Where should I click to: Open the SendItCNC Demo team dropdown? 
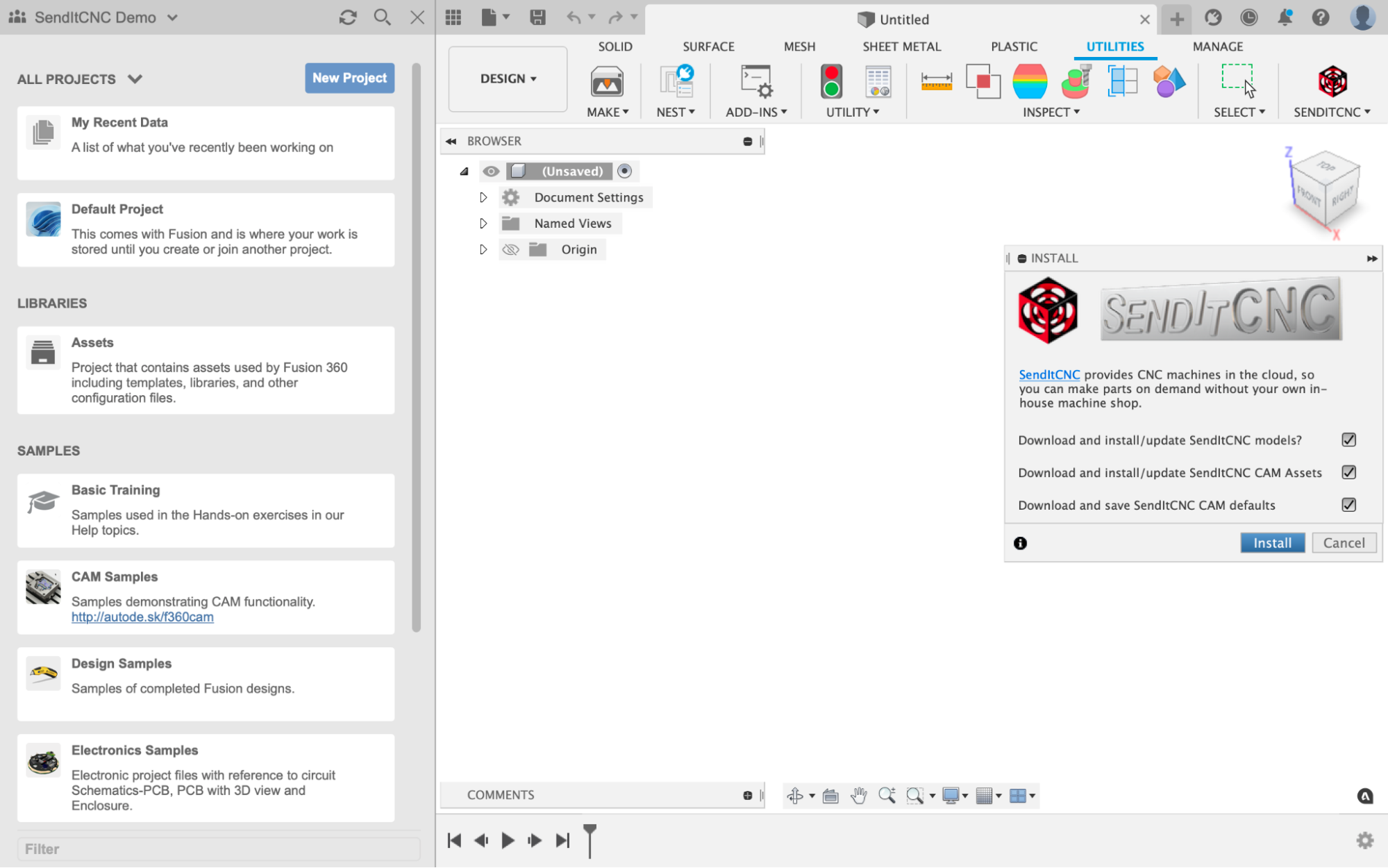click(x=172, y=17)
